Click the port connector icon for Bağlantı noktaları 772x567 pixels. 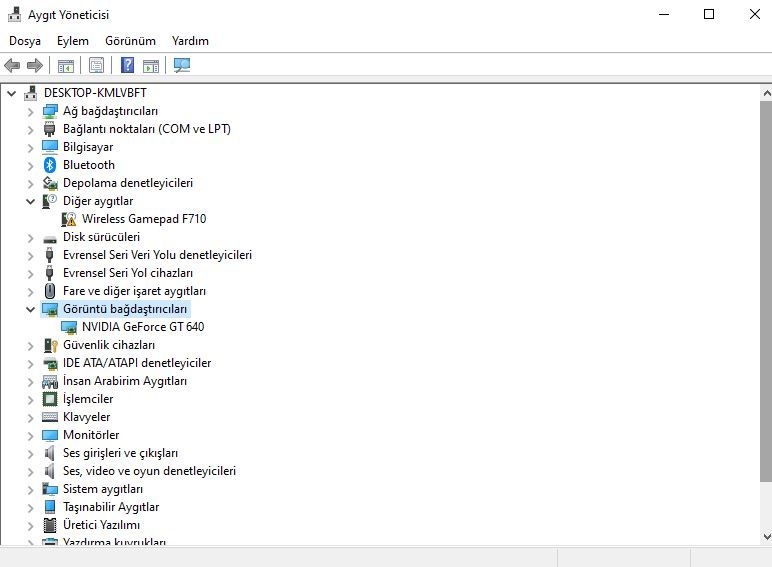(x=50, y=129)
